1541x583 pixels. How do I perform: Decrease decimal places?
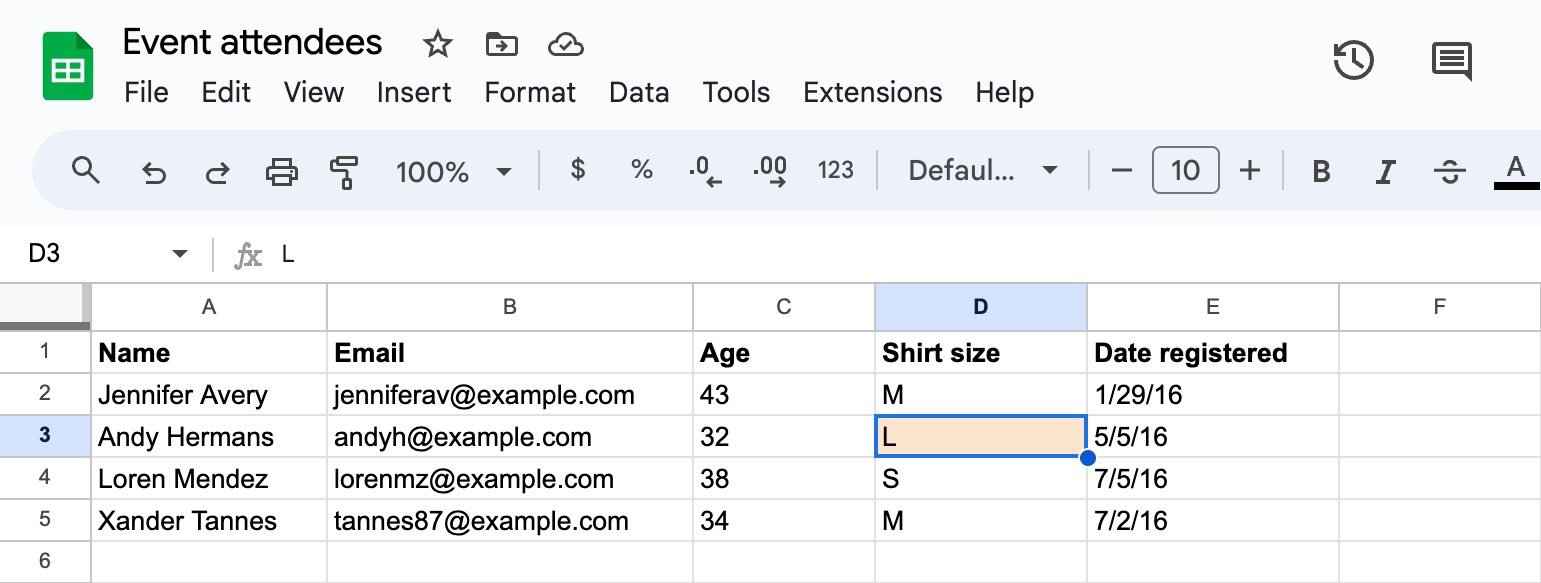705,170
